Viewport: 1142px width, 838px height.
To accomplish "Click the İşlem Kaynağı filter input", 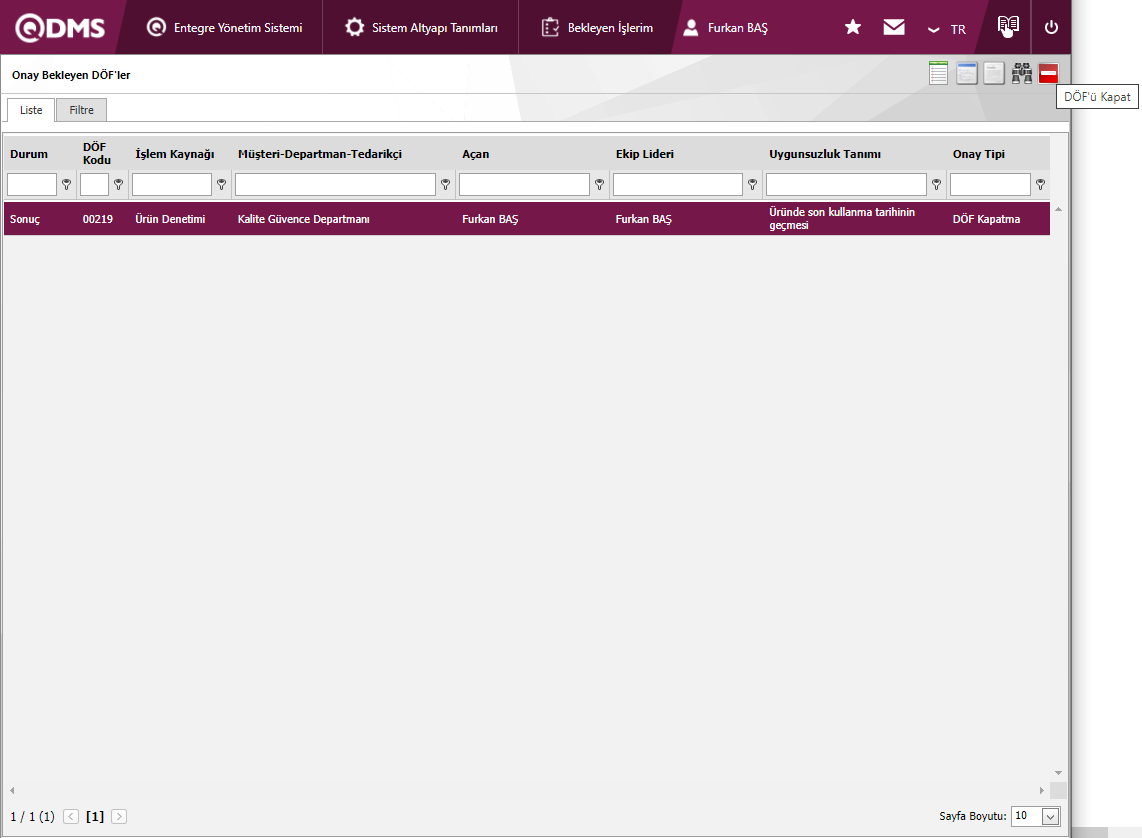I will click(x=172, y=184).
